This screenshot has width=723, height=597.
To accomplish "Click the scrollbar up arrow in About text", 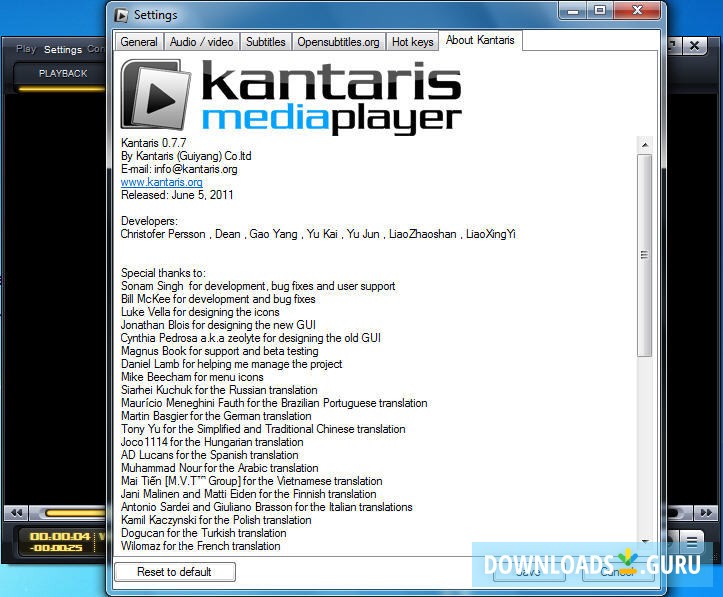I will (645, 145).
